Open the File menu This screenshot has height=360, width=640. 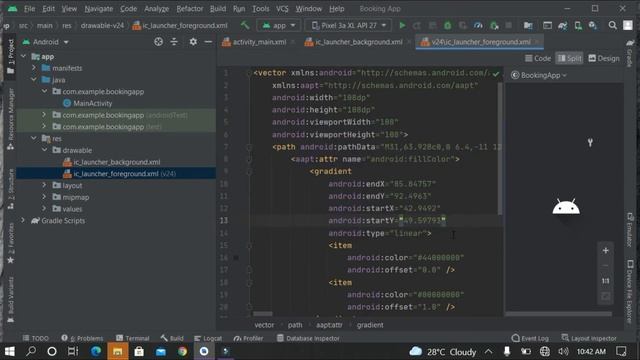click(29, 9)
